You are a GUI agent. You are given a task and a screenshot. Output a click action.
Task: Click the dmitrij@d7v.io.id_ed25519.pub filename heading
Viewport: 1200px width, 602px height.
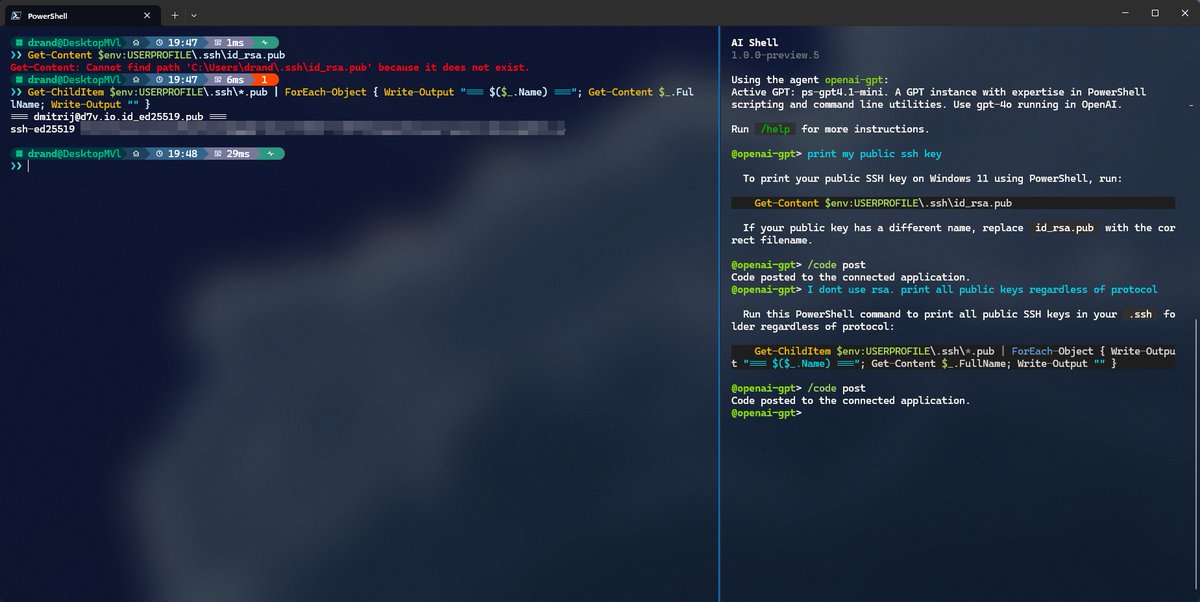[x=117, y=116]
